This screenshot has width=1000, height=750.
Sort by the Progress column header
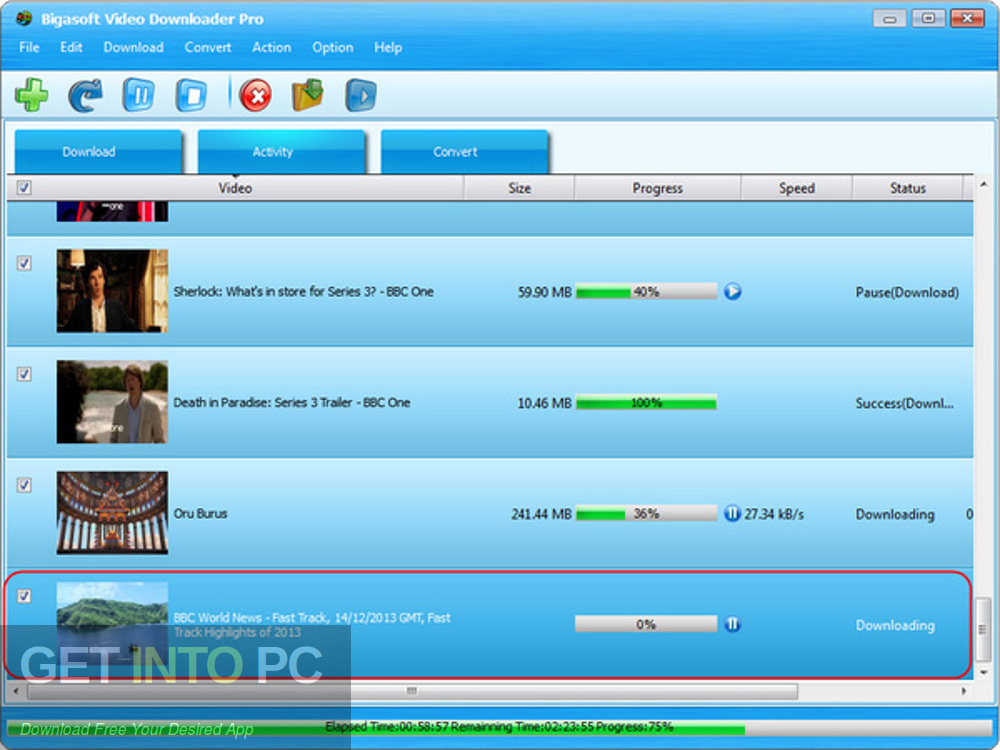658,188
